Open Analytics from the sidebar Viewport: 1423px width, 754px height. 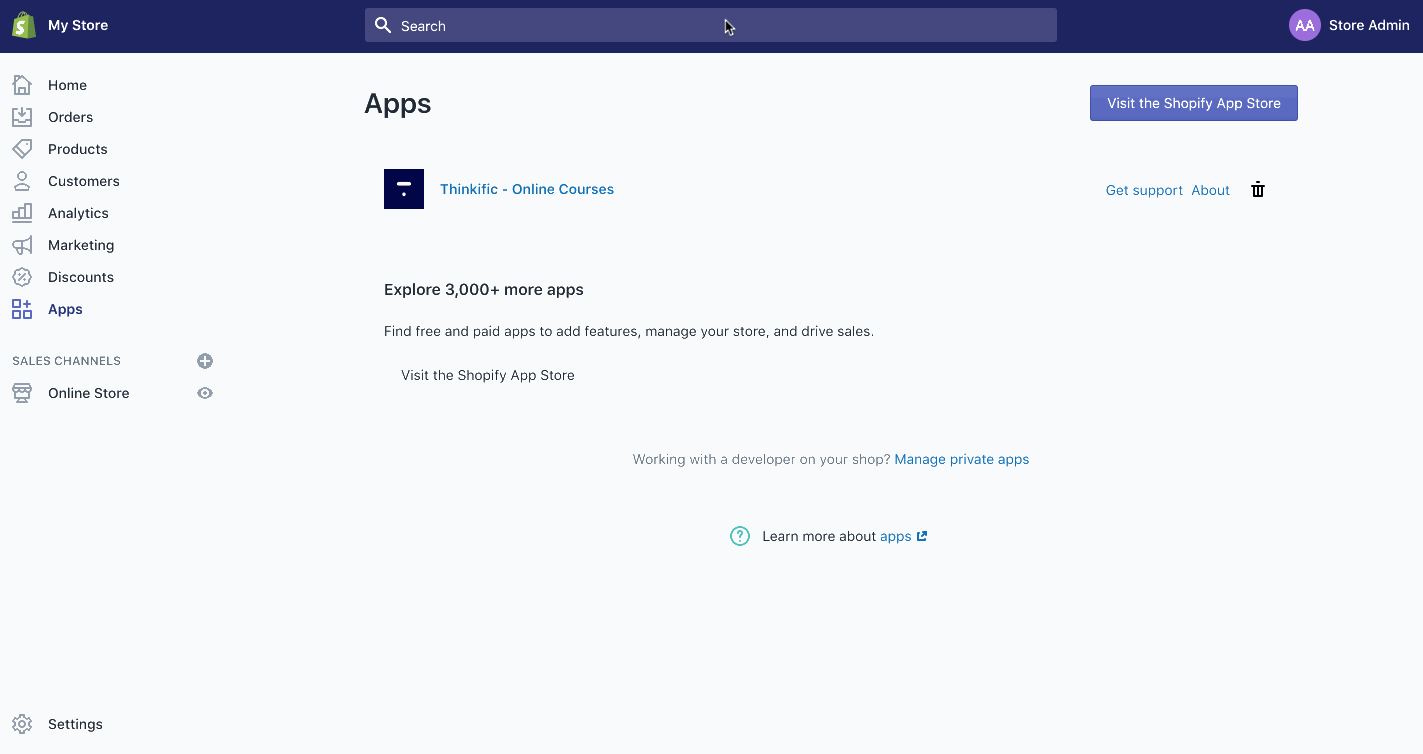pos(78,213)
